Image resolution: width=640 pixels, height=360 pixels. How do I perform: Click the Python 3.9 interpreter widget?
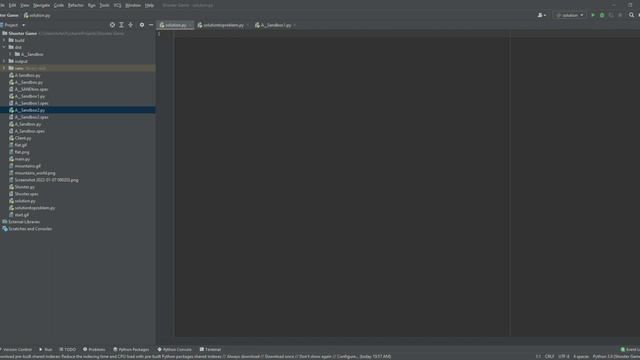[616, 357]
